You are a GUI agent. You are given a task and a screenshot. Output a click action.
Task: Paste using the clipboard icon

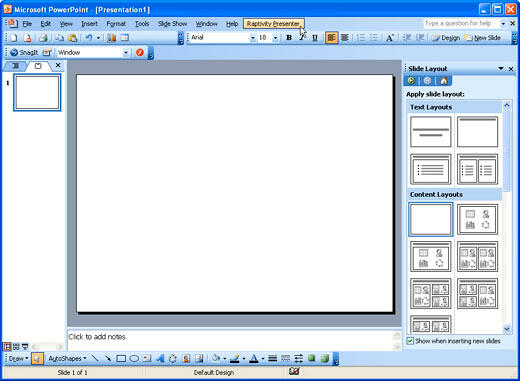[x=73, y=38]
